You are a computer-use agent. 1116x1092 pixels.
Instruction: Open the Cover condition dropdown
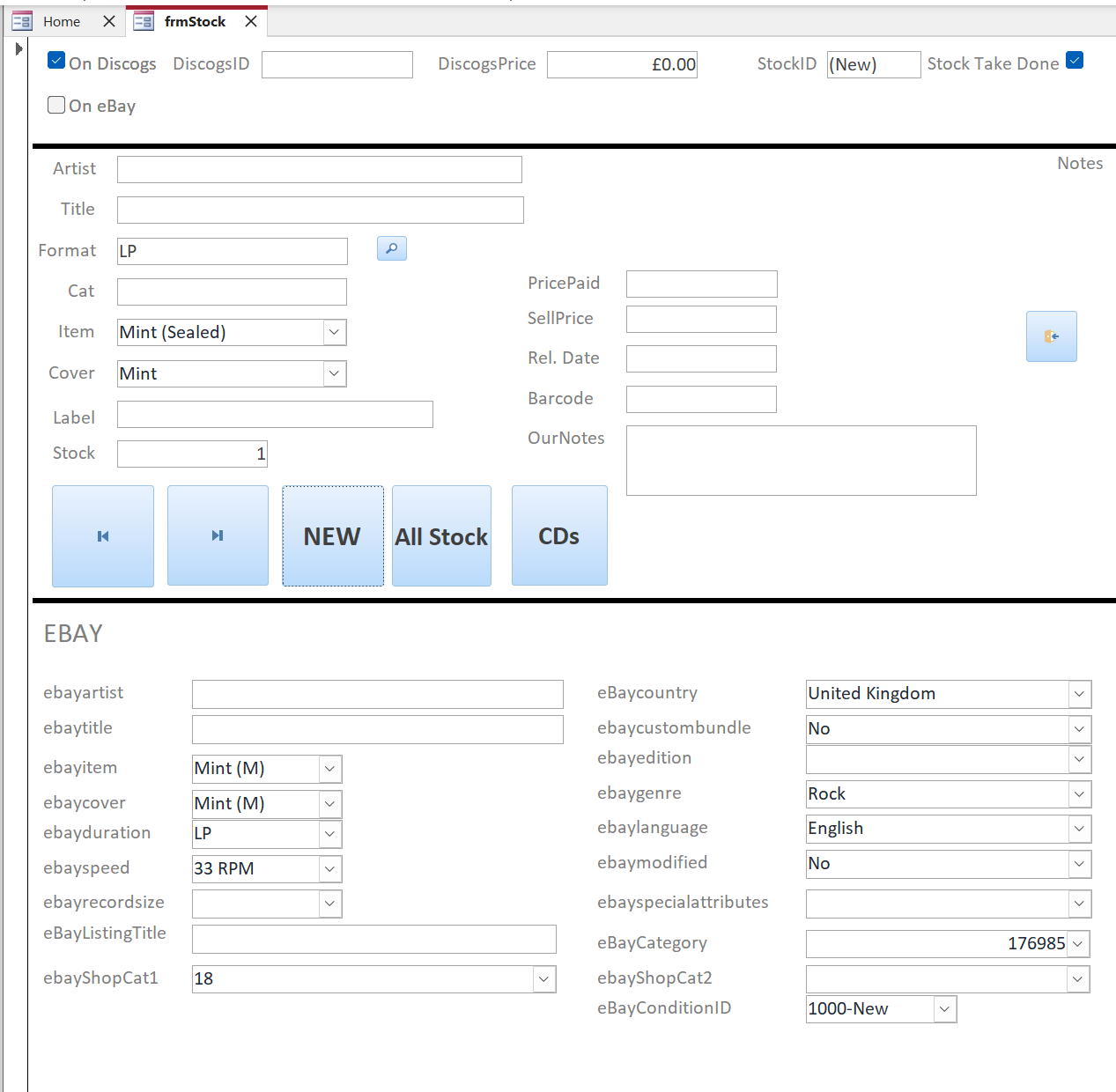(x=334, y=373)
